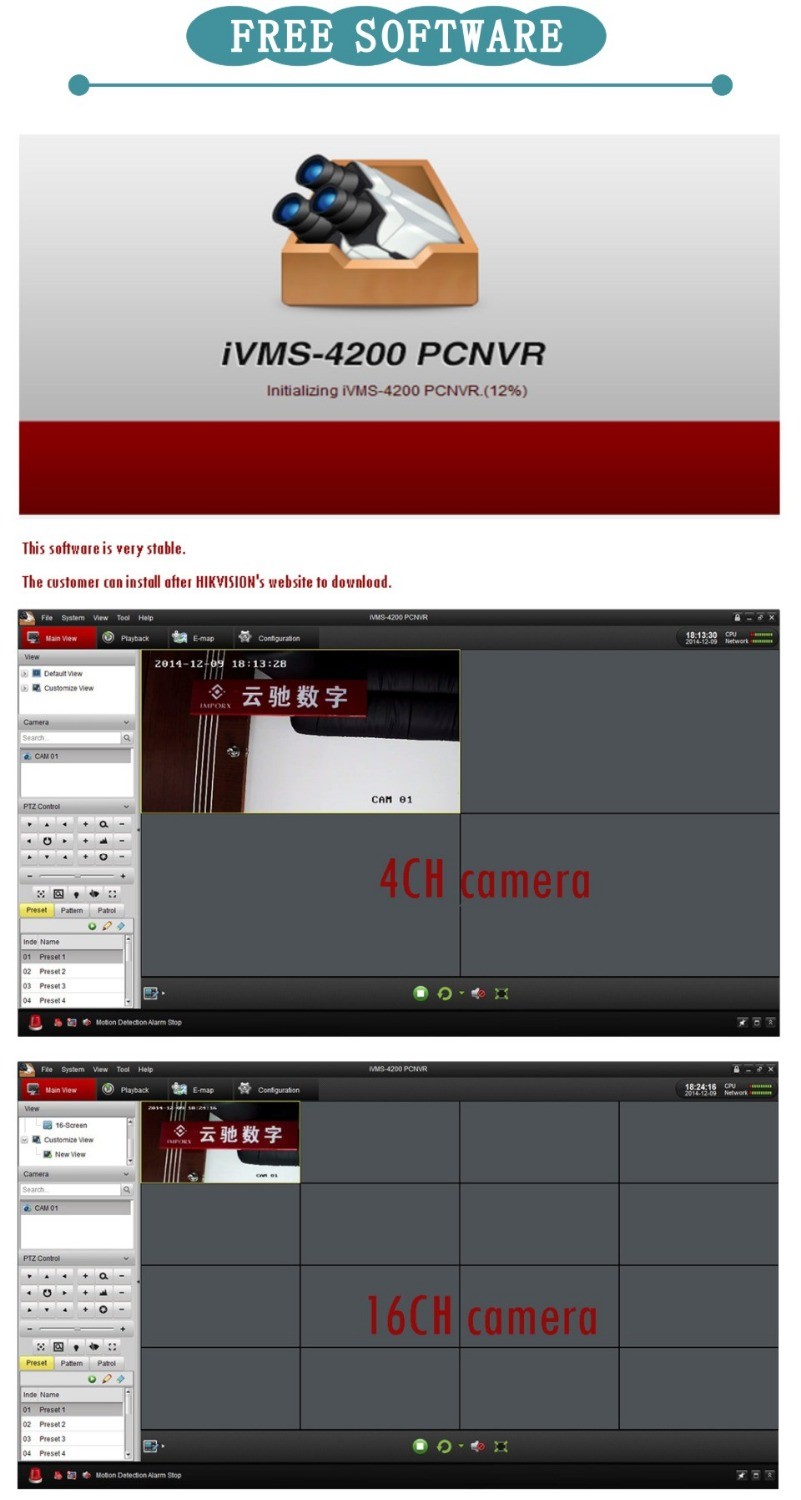
Task: Collapse the PTZ Control panel in 4CH window
Action: point(126,807)
